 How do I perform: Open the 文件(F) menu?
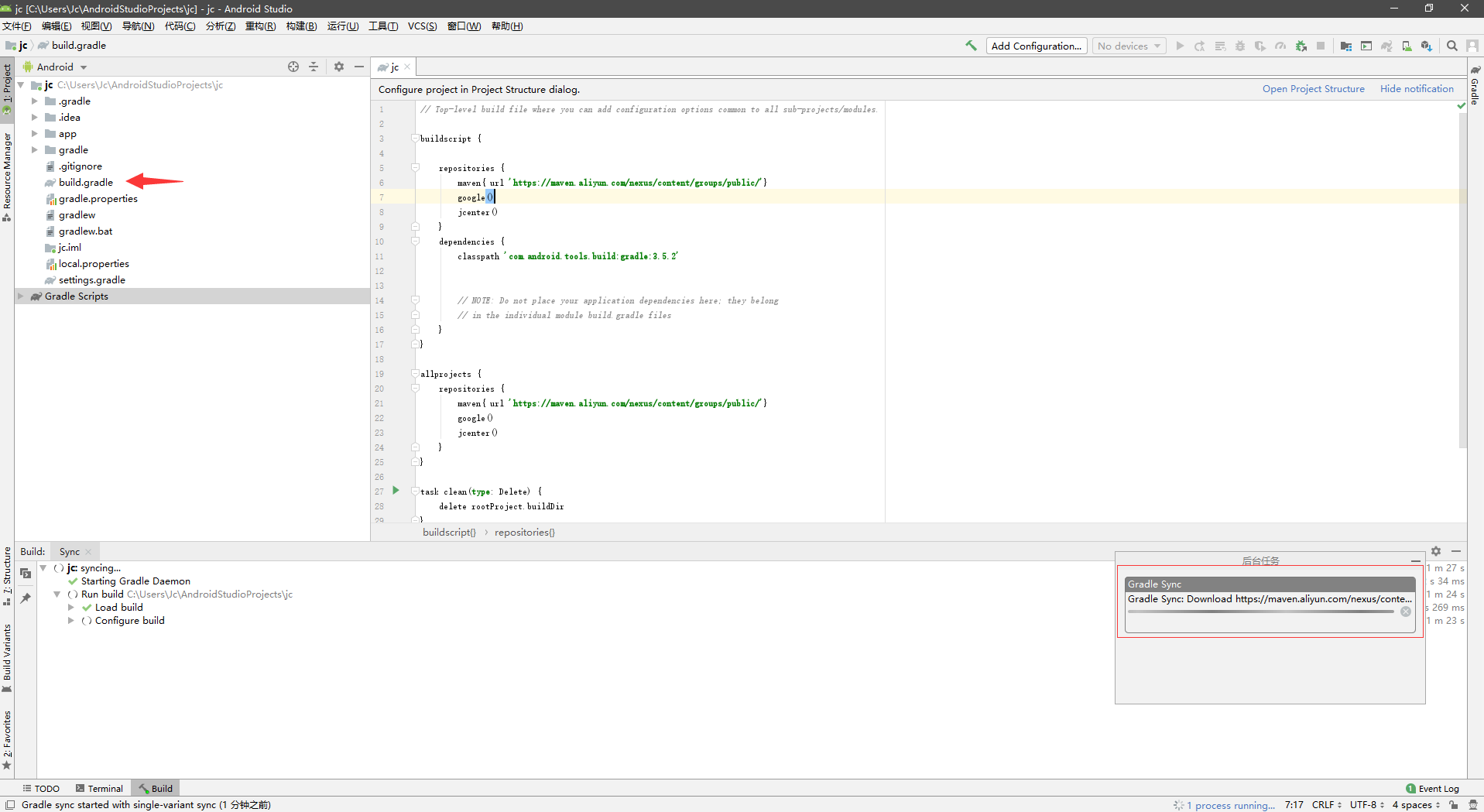[17, 26]
